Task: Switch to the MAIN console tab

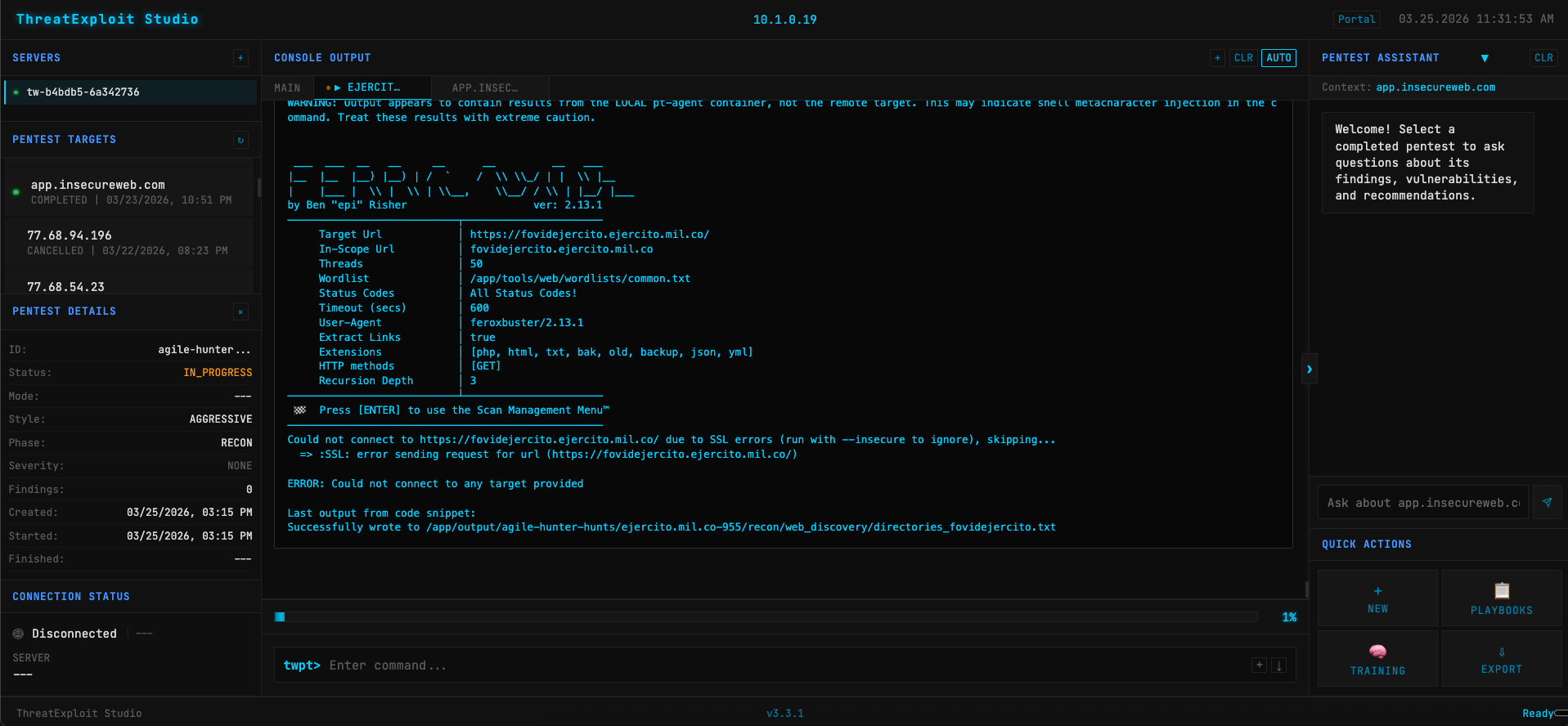Action: point(287,87)
